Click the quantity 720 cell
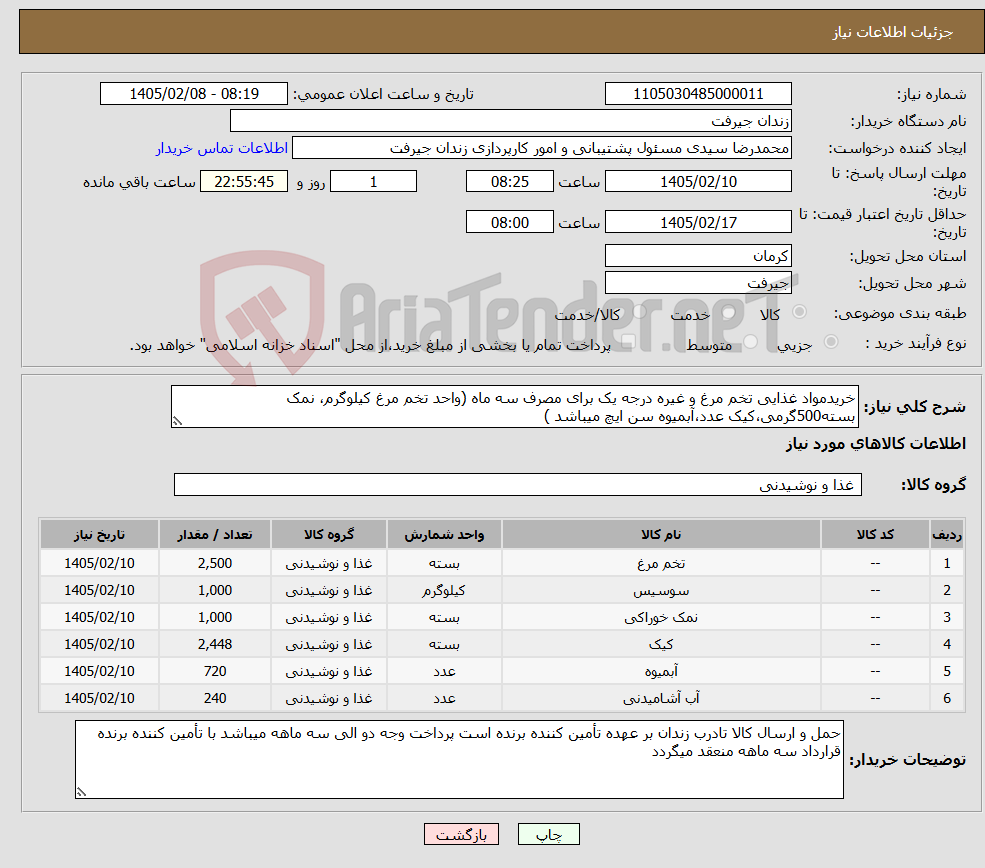Screen dimensions: 985x868 click(x=215, y=671)
